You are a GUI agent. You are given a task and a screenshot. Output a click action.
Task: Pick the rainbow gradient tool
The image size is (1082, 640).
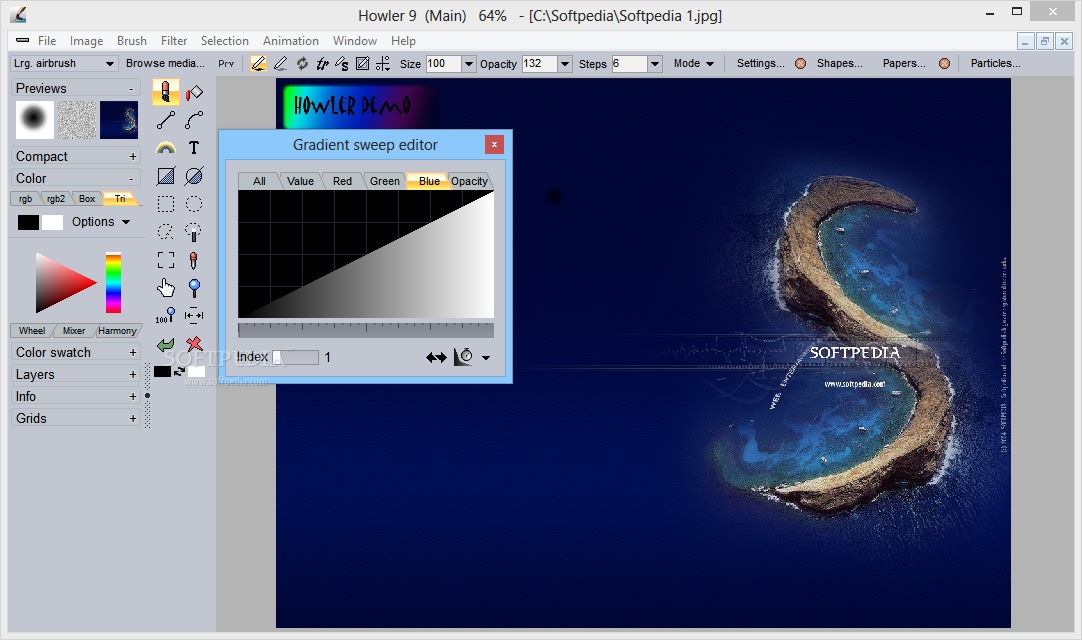(x=166, y=148)
